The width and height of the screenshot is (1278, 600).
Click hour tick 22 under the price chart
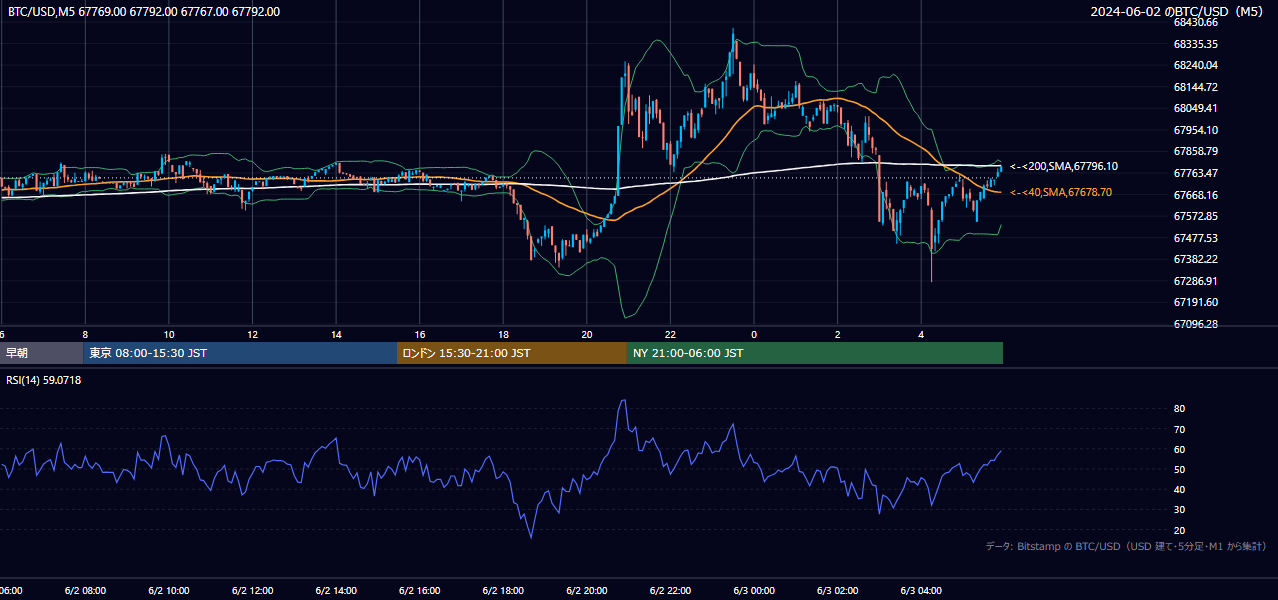(671, 334)
